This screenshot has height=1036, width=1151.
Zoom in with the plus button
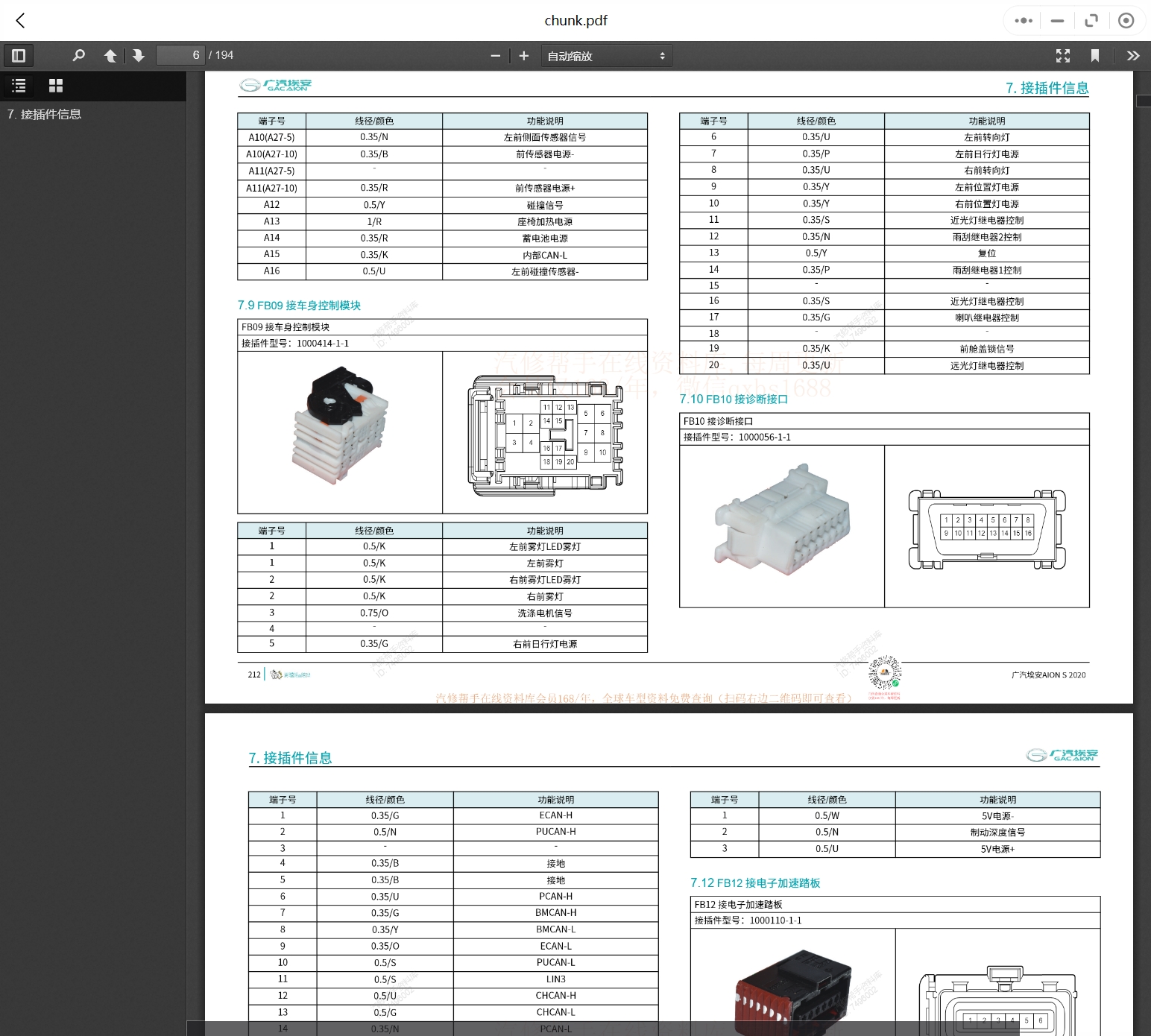click(524, 56)
